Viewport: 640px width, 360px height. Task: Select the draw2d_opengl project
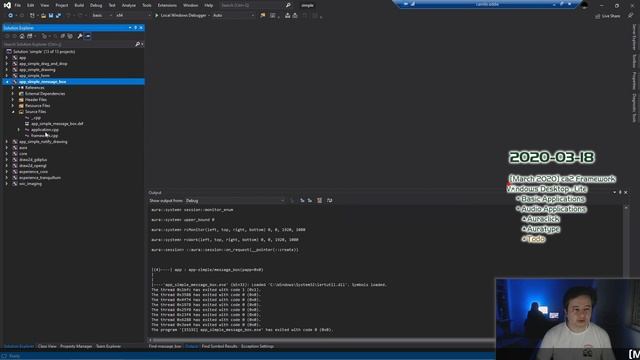33,166
